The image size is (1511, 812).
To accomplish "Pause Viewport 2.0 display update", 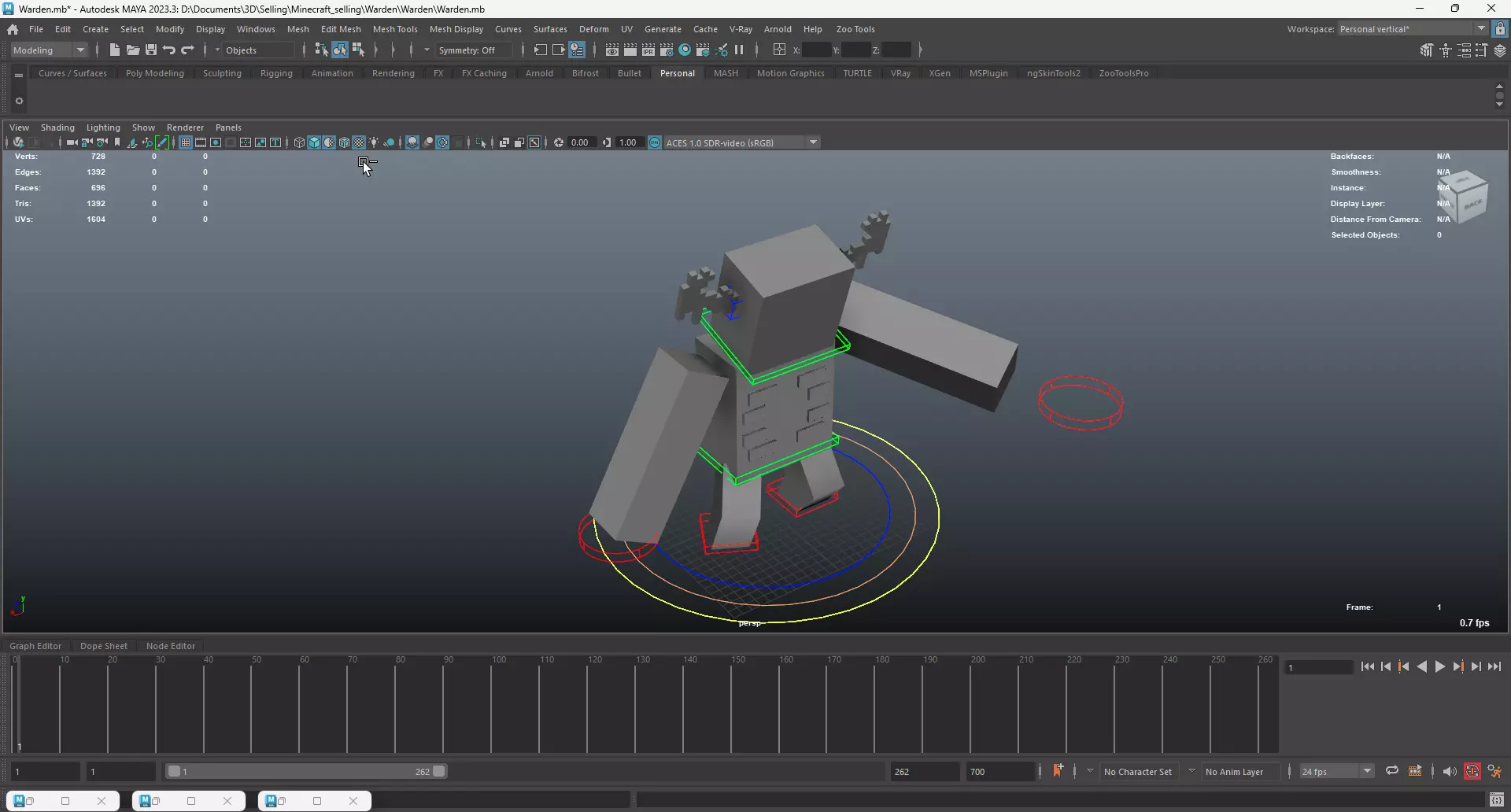I will click(x=739, y=50).
